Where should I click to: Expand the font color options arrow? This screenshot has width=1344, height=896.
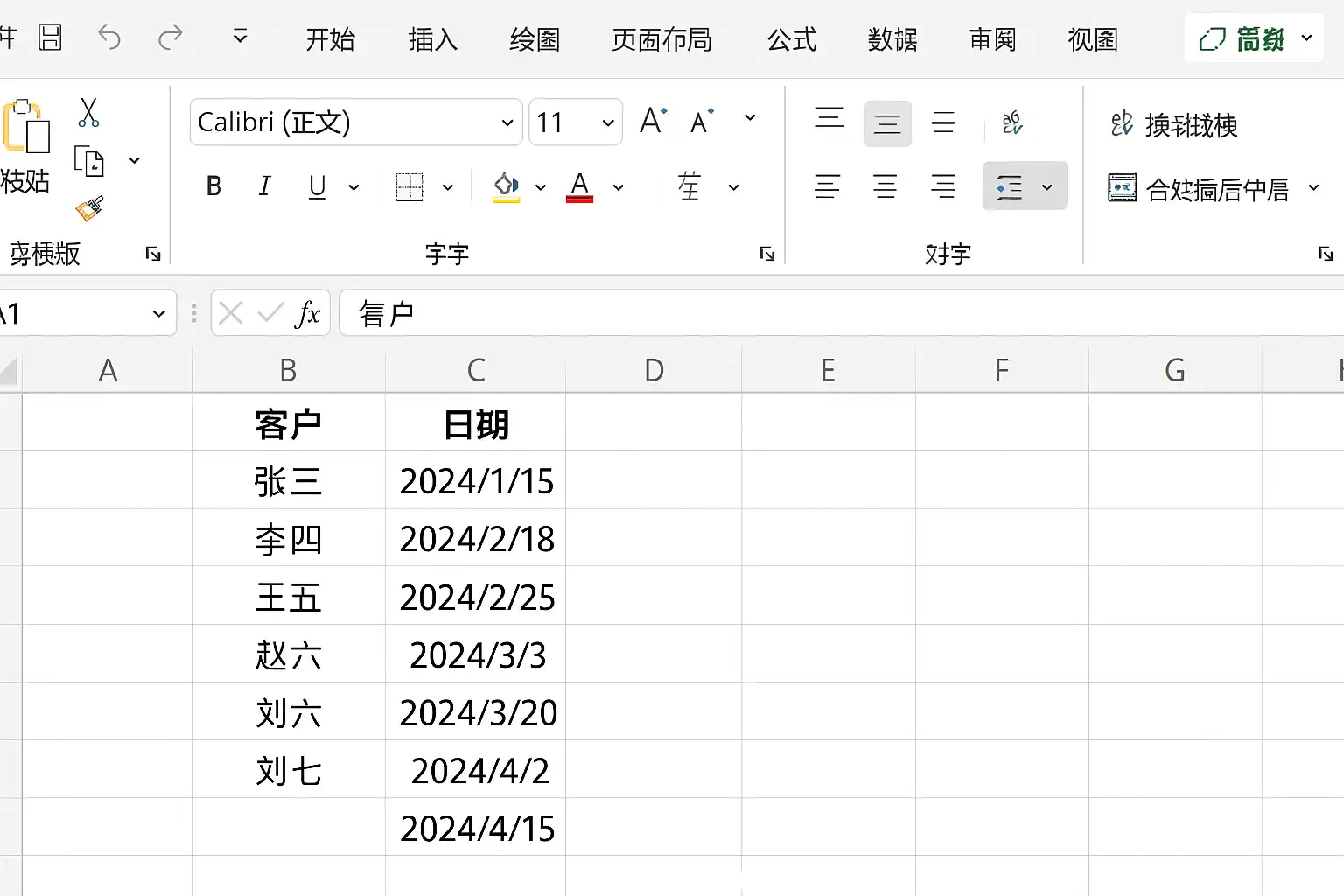619,187
